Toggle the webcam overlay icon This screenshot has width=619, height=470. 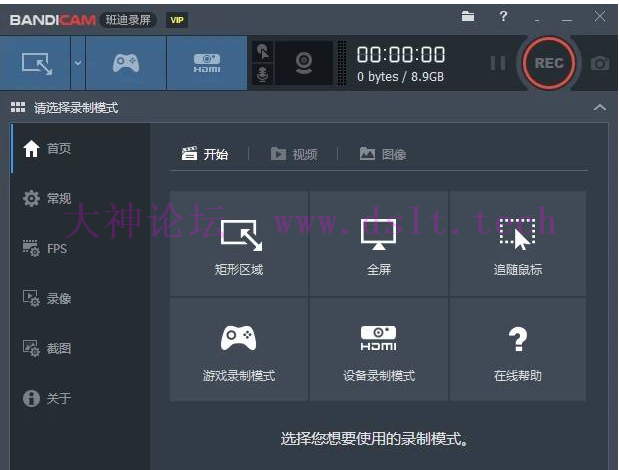pyautogui.click(x=304, y=63)
